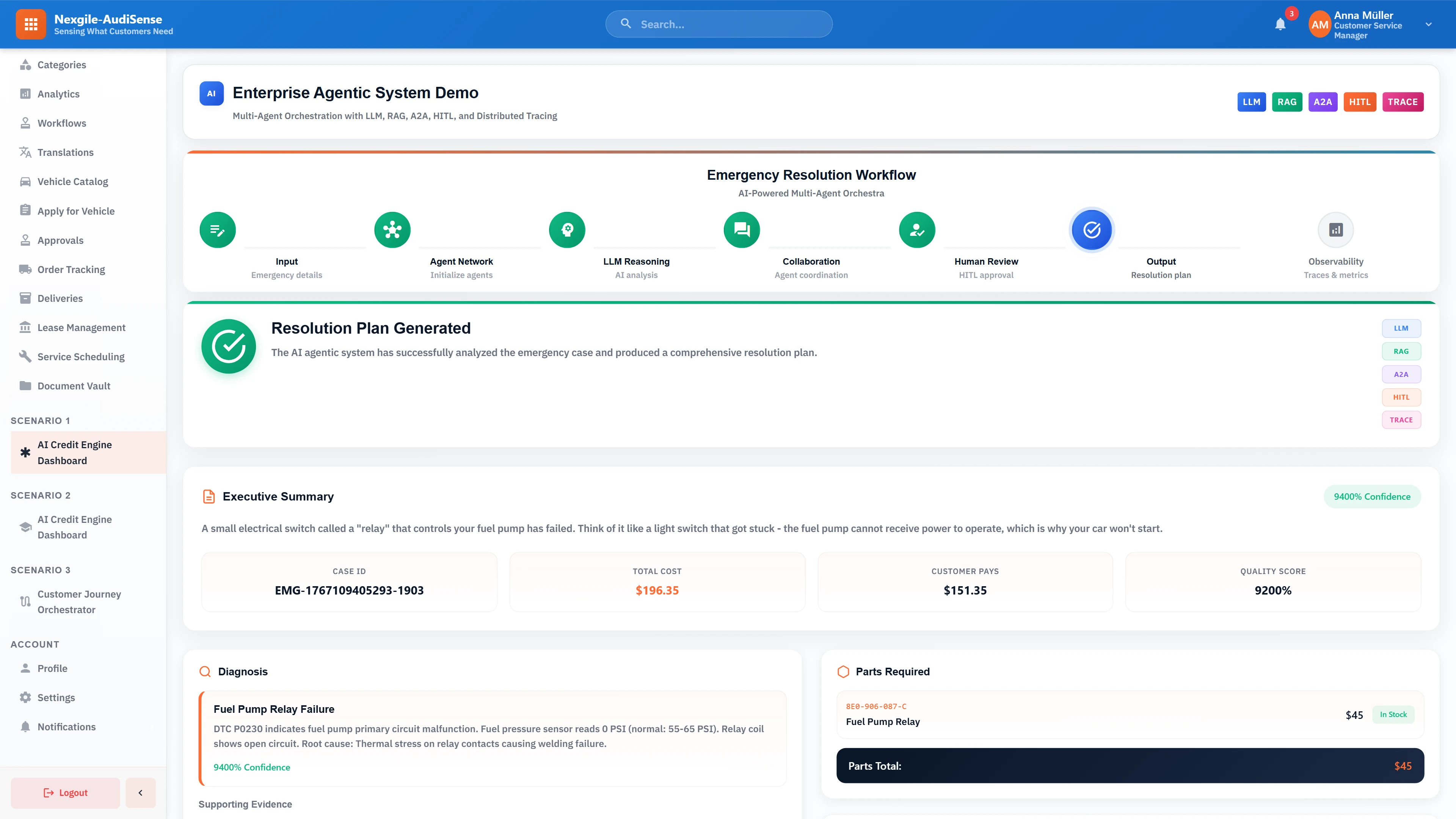The width and height of the screenshot is (1456, 819).
Task: Click the TRACE badge in header
Action: (1403, 102)
